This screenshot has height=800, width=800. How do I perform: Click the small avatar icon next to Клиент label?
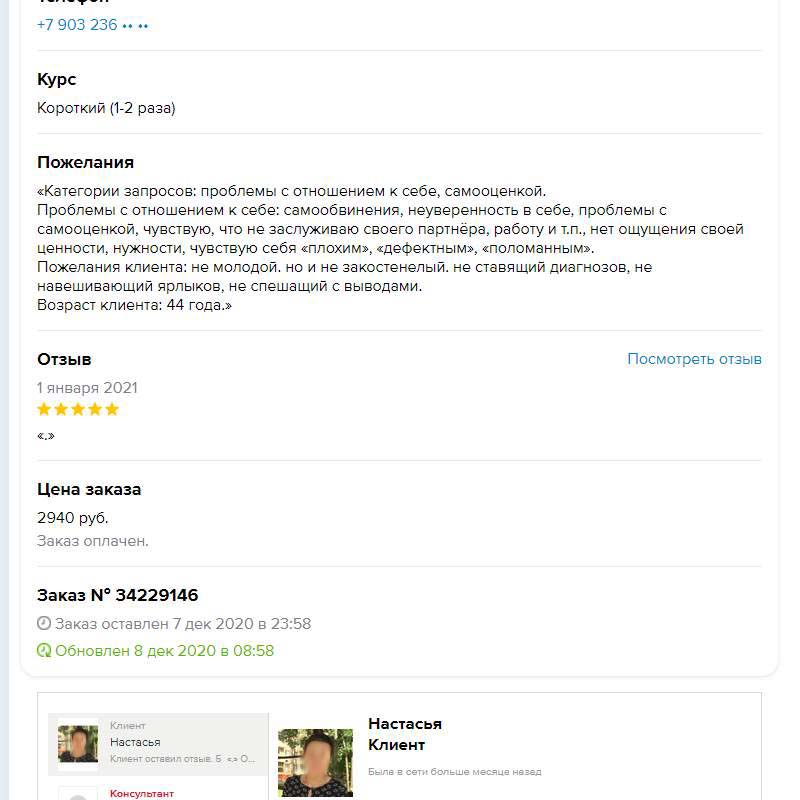79,744
